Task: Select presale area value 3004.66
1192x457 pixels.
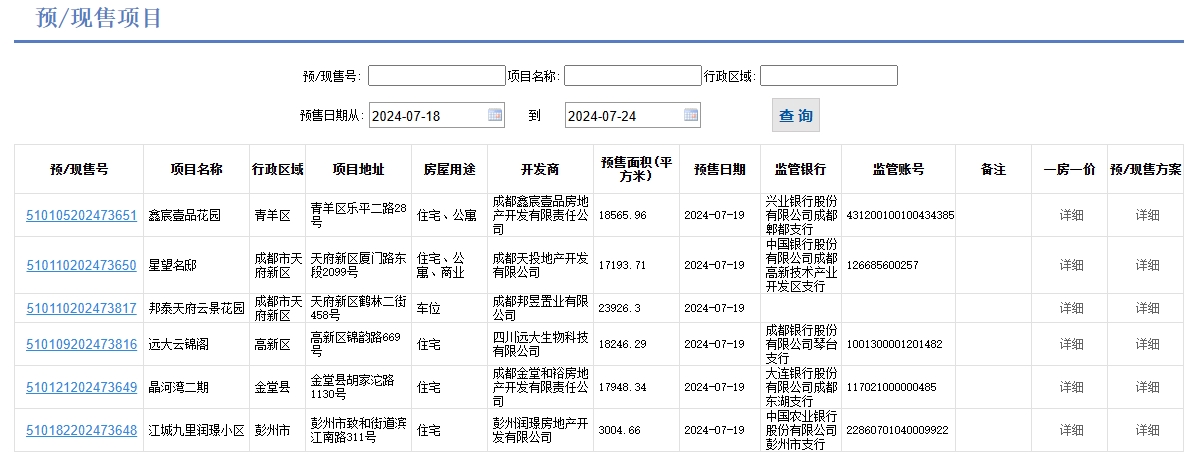Action: click(x=620, y=431)
